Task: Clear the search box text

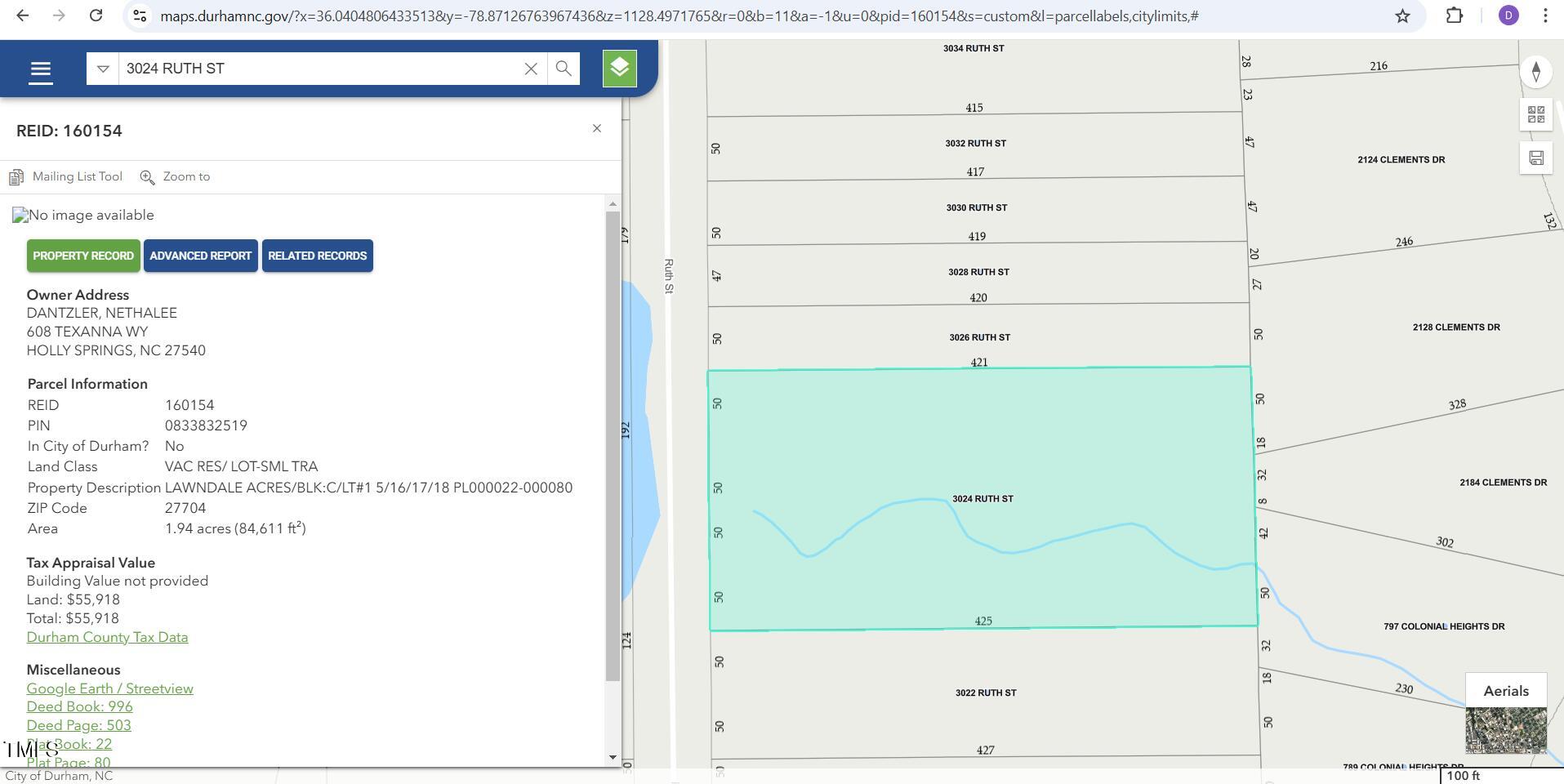Action: [x=531, y=69]
